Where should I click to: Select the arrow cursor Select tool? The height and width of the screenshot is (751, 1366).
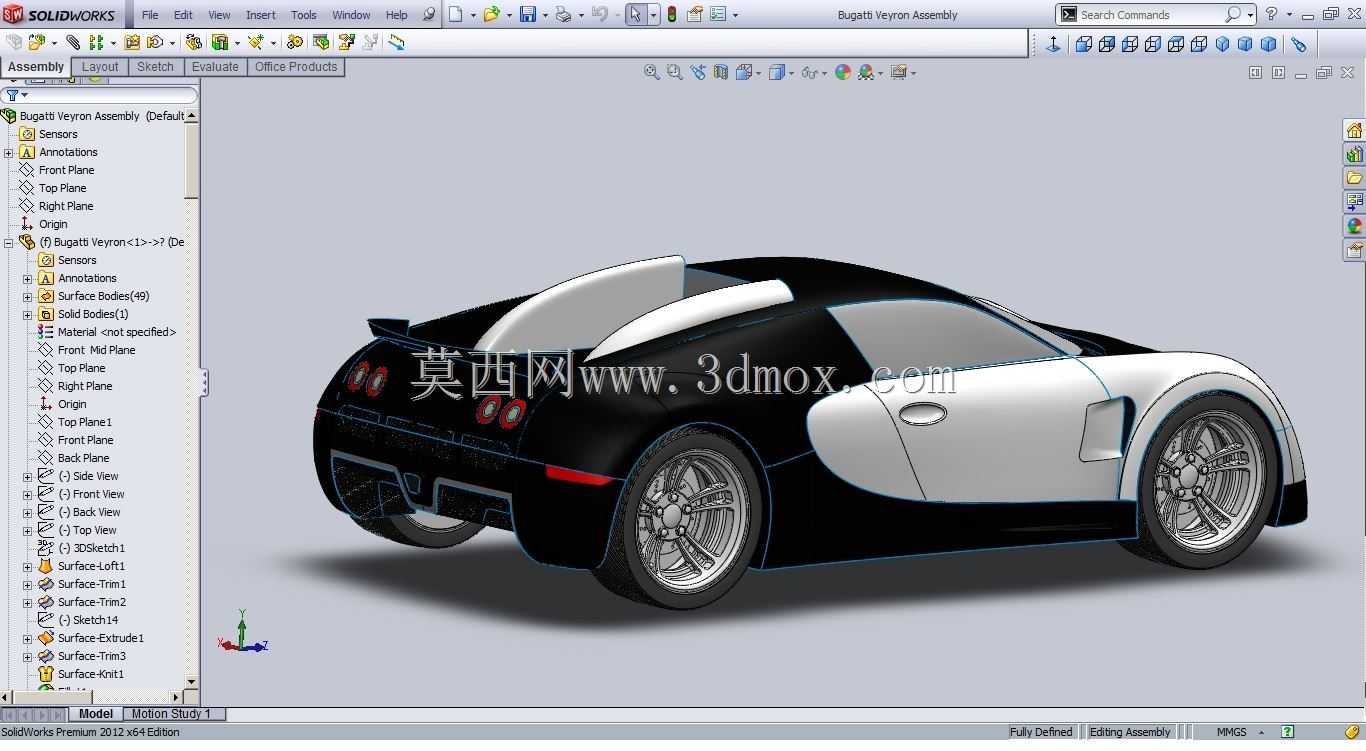point(636,14)
